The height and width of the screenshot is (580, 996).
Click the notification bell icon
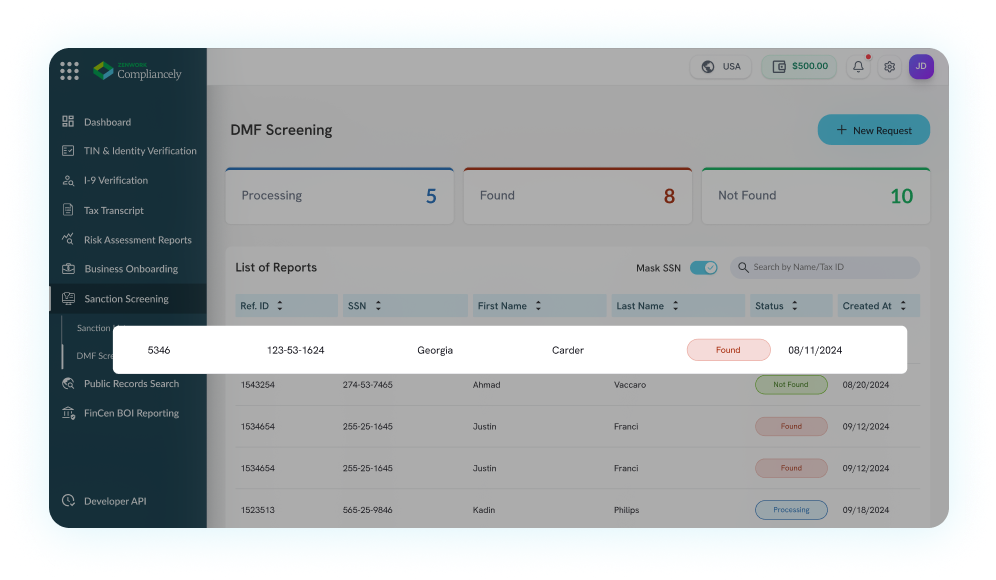click(858, 67)
